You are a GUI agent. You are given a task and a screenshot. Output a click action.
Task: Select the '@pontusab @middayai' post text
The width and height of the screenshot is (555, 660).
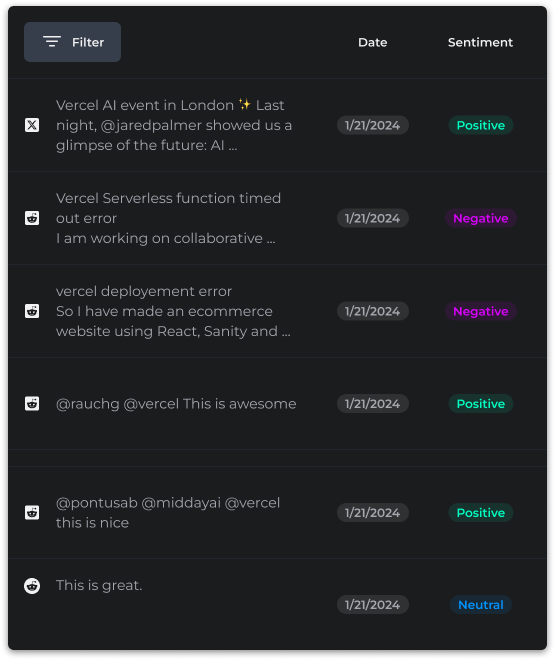168,513
